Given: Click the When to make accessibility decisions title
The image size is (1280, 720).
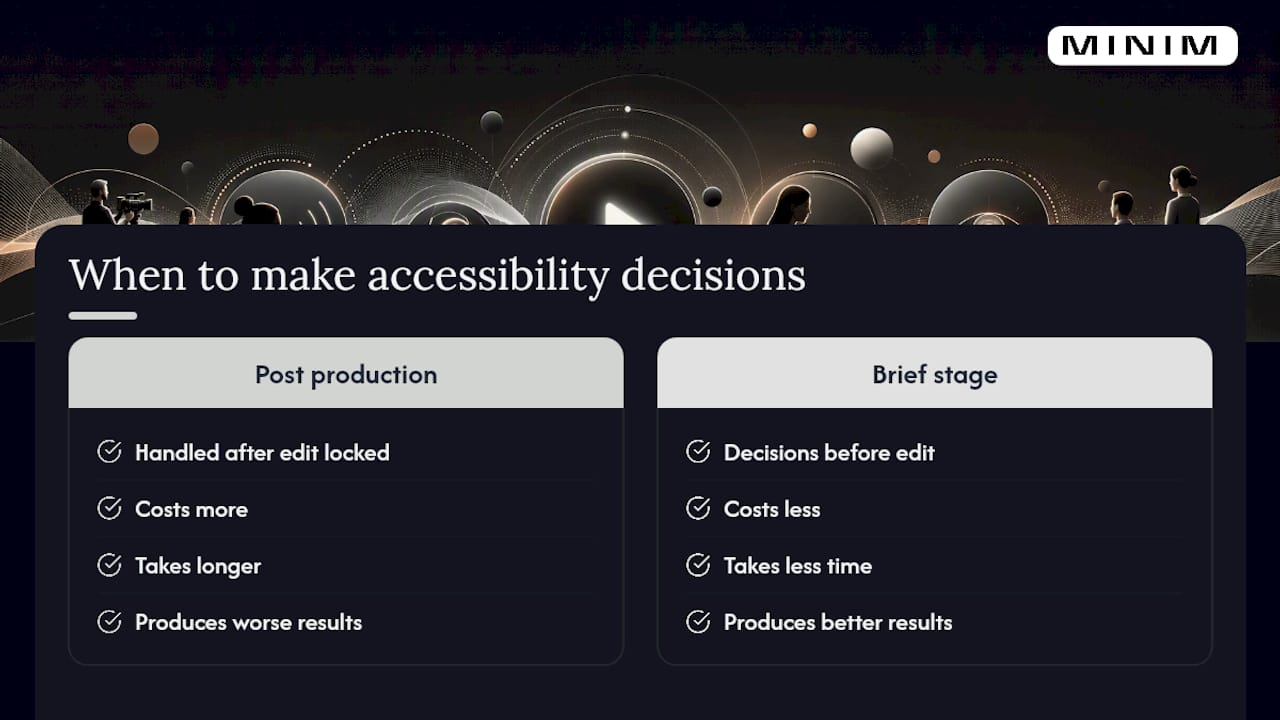Looking at the screenshot, I should click(437, 277).
